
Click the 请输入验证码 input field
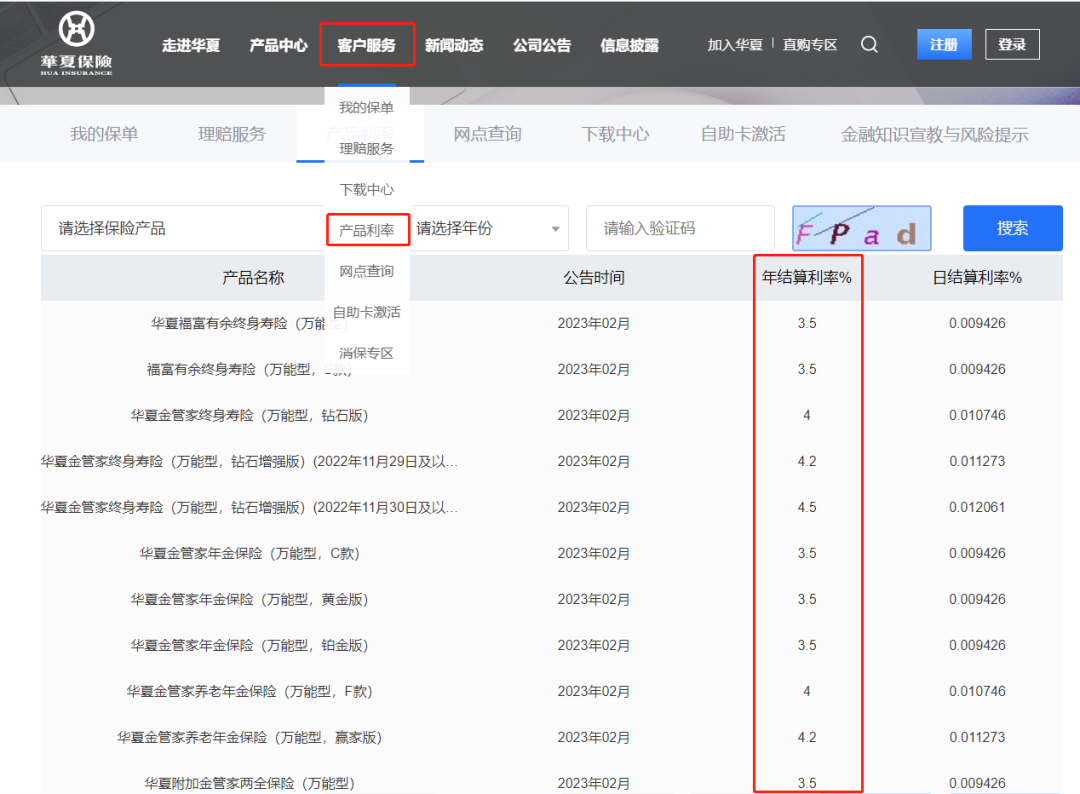point(680,229)
